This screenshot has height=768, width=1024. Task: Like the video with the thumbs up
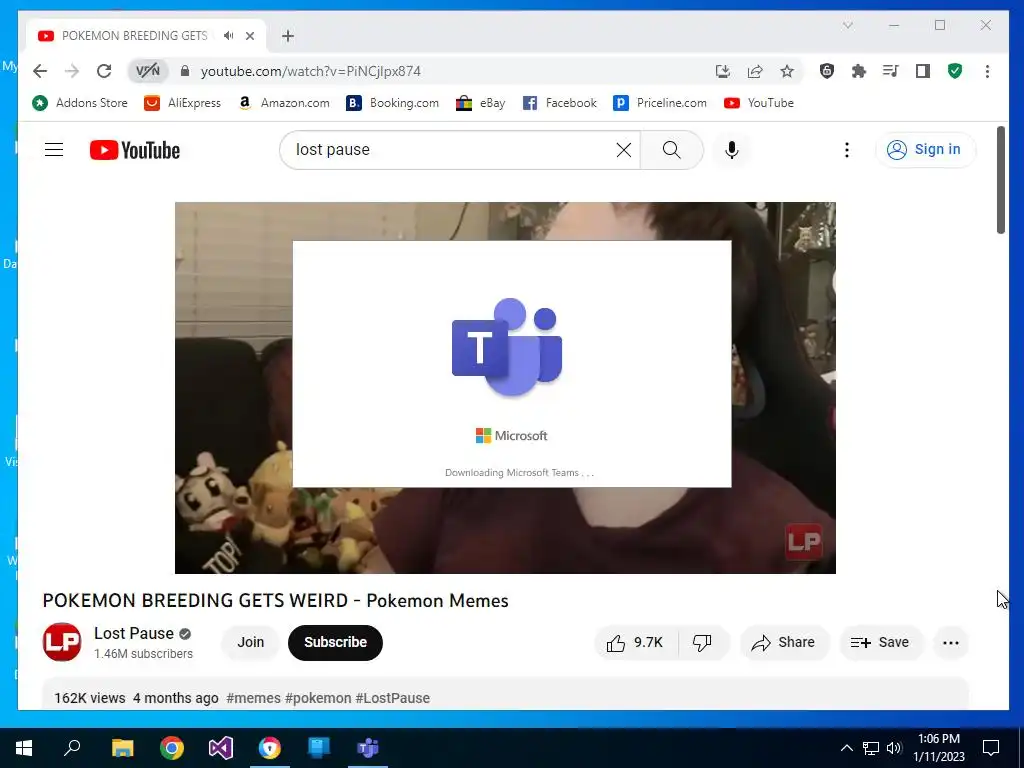pos(635,643)
